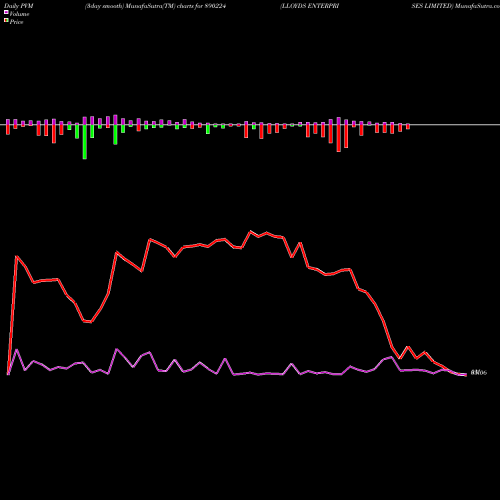Click the tallest green volume bar

[x=85, y=142]
